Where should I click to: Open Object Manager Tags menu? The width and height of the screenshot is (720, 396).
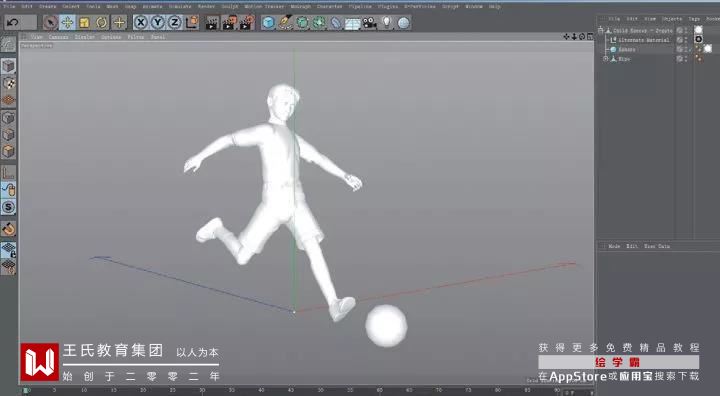[694, 19]
